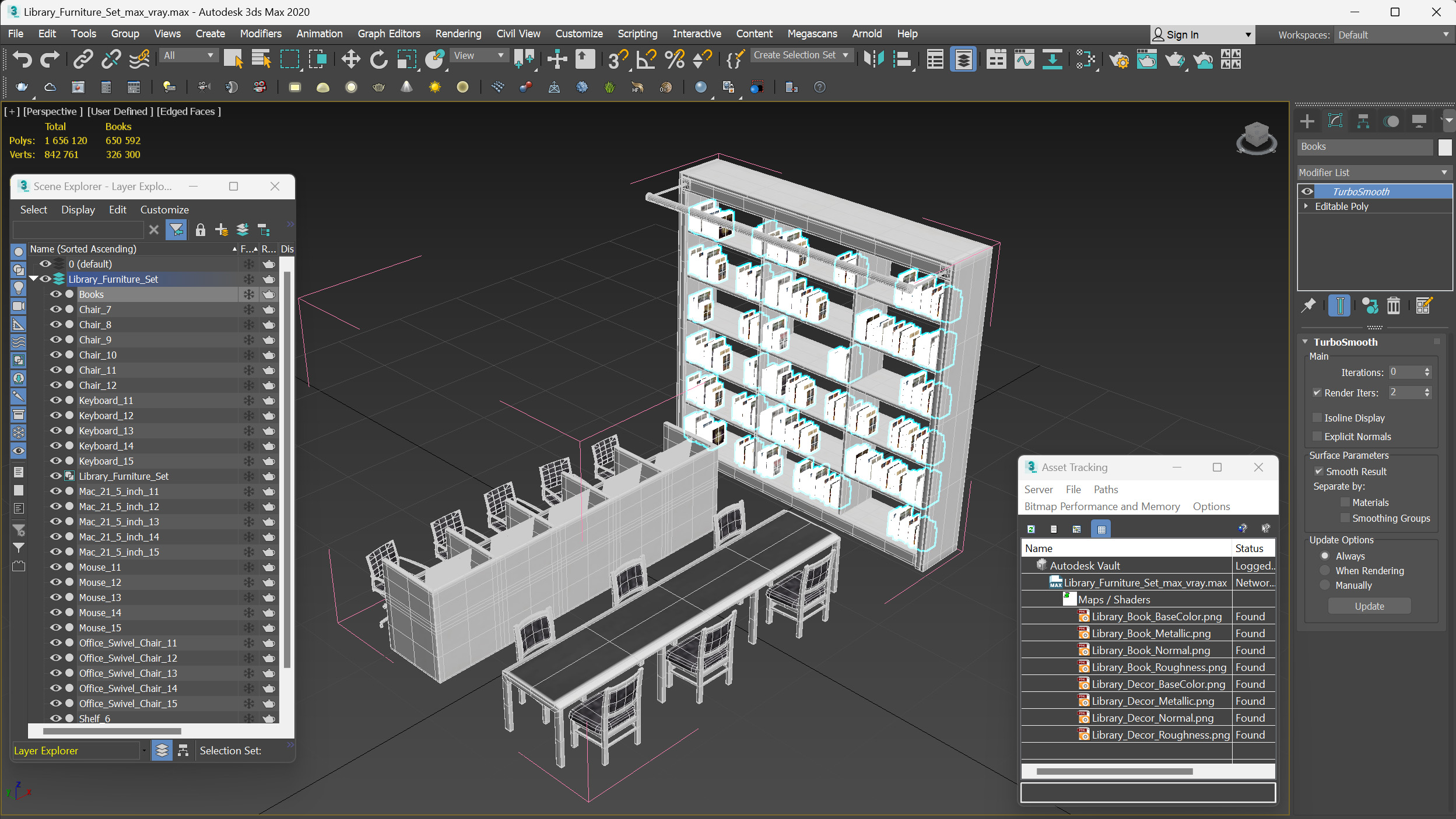Click Remove modifier from stack trash icon
The width and height of the screenshot is (1456, 819).
click(x=1393, y=305)
